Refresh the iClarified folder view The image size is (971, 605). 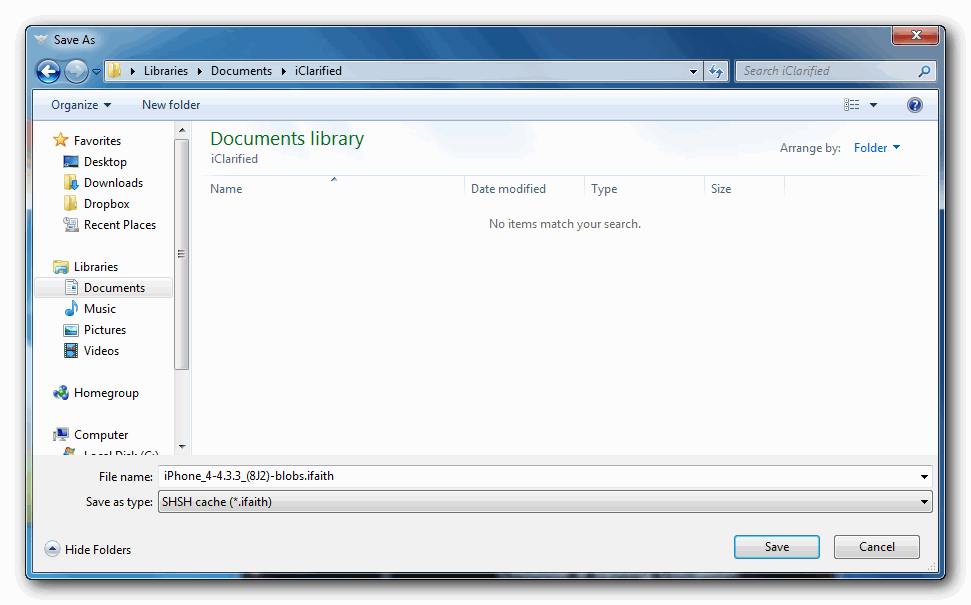716,71
